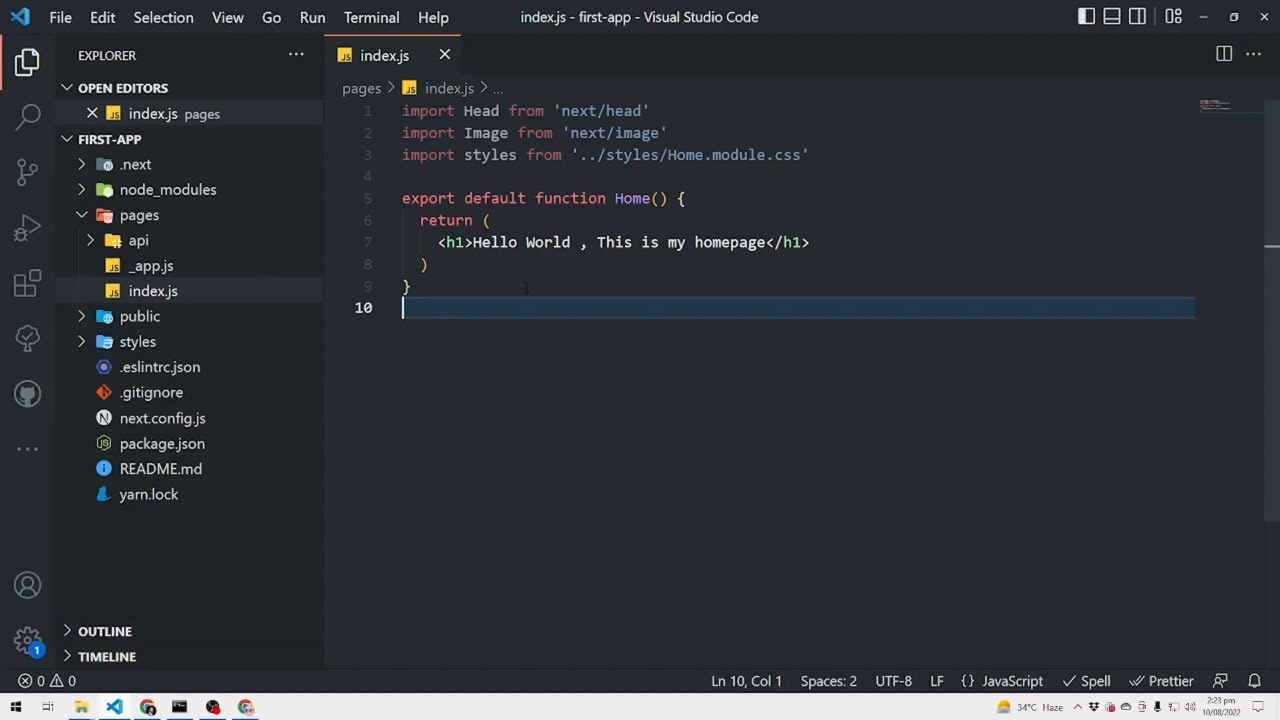Open the Manage gear icon
This screenshot has width=1280, height=720.
[x=27, y=640]
